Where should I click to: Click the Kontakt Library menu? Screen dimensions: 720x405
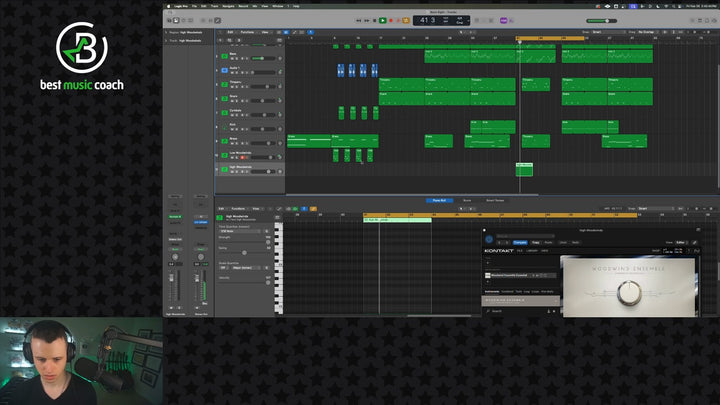click(x=532, y=251)
